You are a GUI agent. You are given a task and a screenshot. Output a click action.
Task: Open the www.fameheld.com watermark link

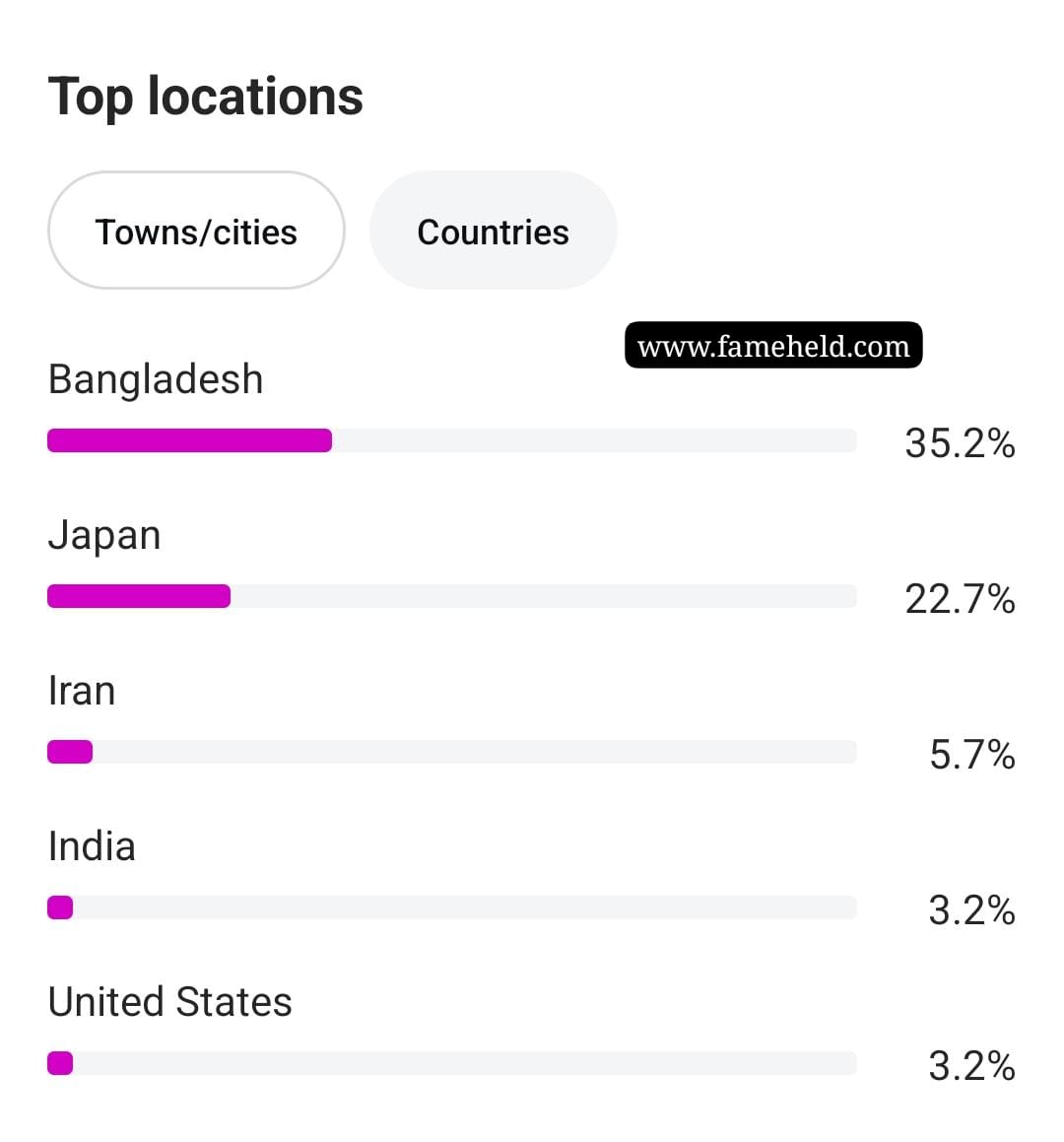click(x=773, y=345)
